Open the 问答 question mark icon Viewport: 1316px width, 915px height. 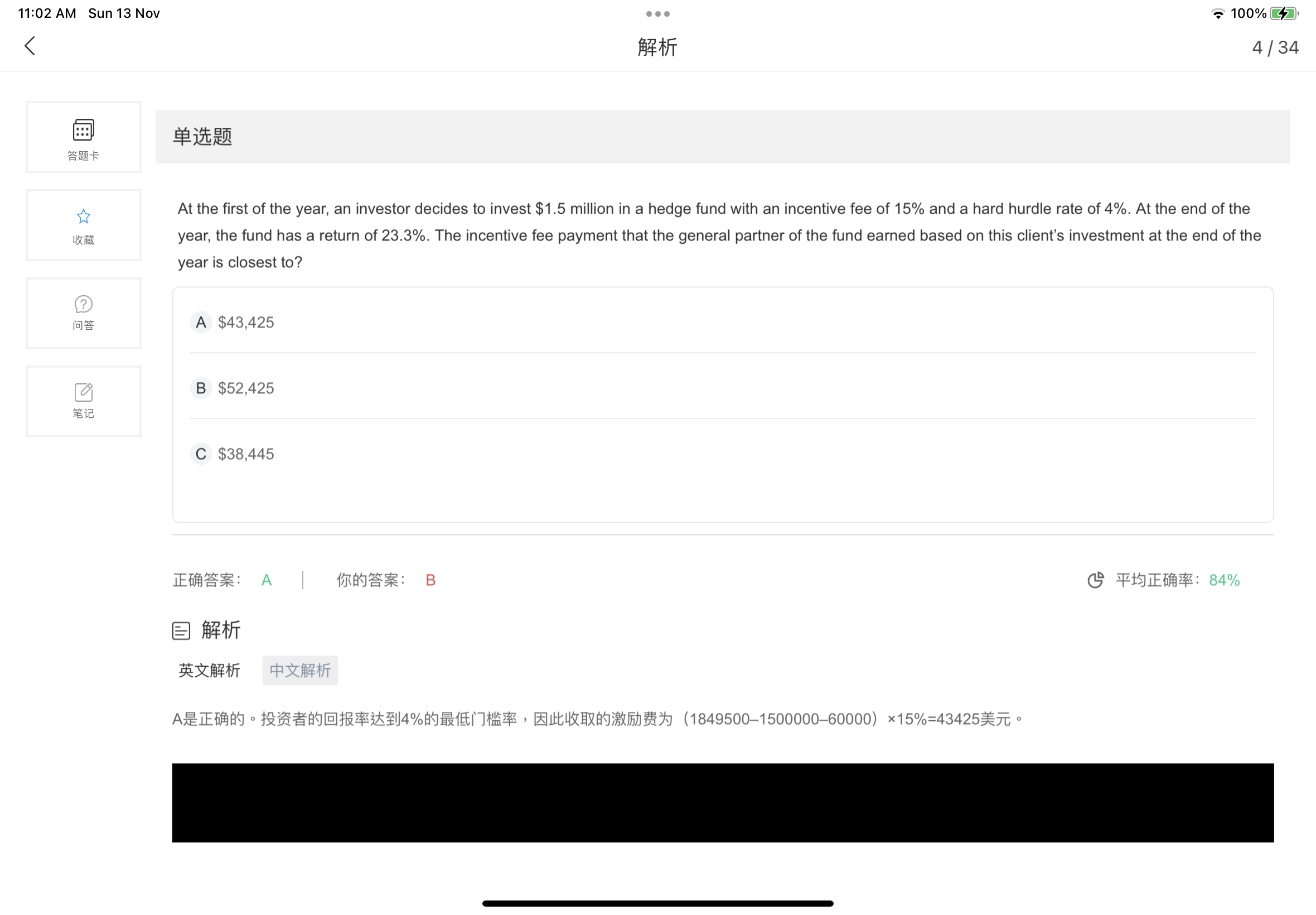[x=83, y=305]
